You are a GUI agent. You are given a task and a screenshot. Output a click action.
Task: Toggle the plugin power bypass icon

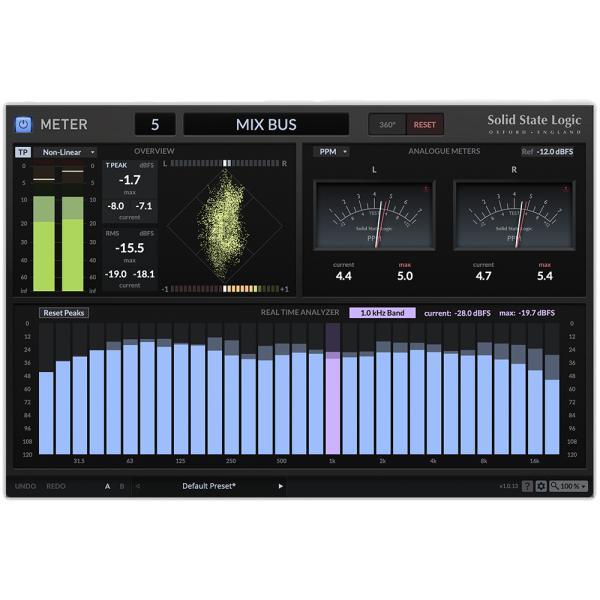(x=23, y=124)
